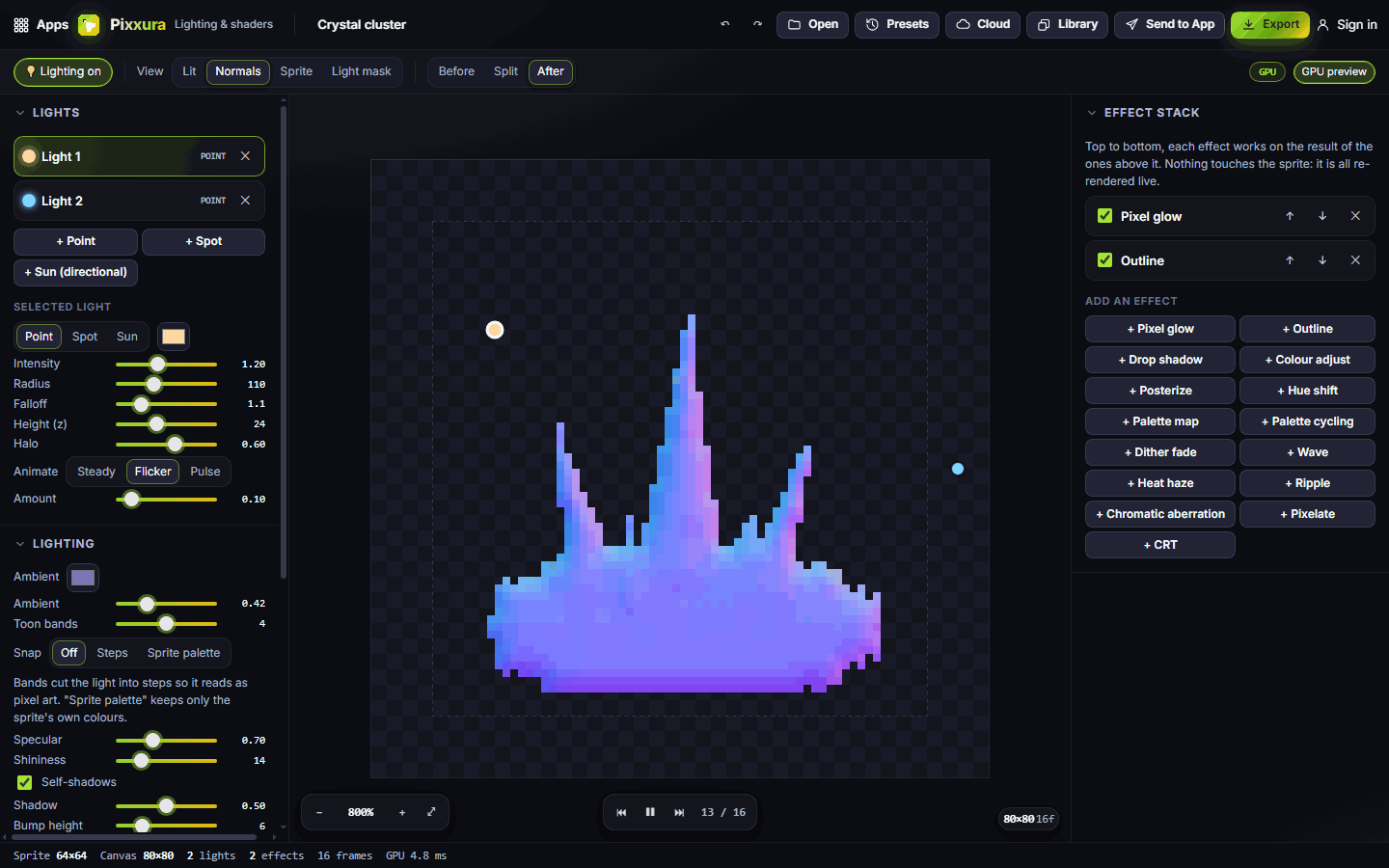Add the Chromatic aberration effect

click(x=1160, y=514)
